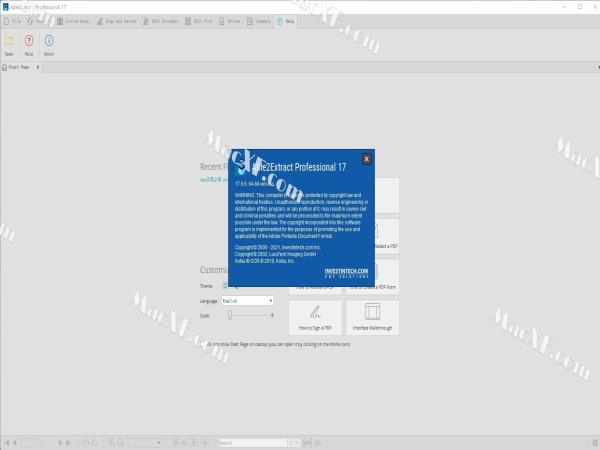
Task: Click the Able2Extract app icon in title bar
Action: (5, 7)
